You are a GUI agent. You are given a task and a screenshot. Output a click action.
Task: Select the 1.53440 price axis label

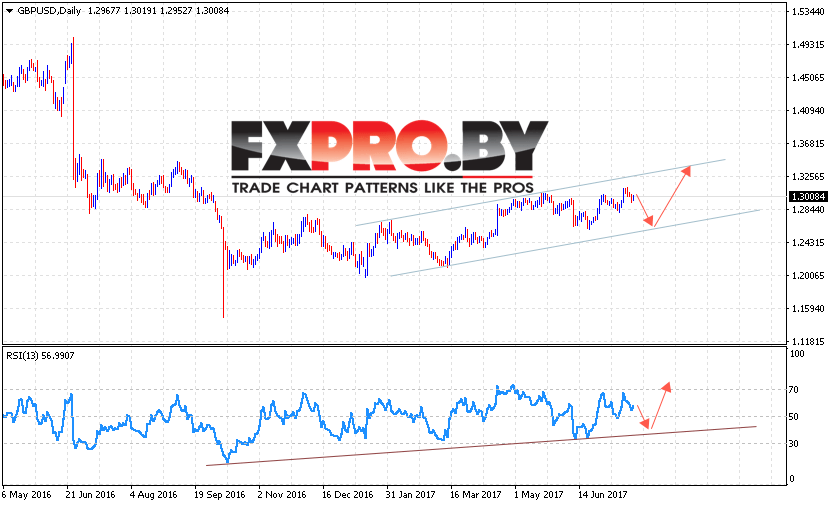(x=808, y=12)
